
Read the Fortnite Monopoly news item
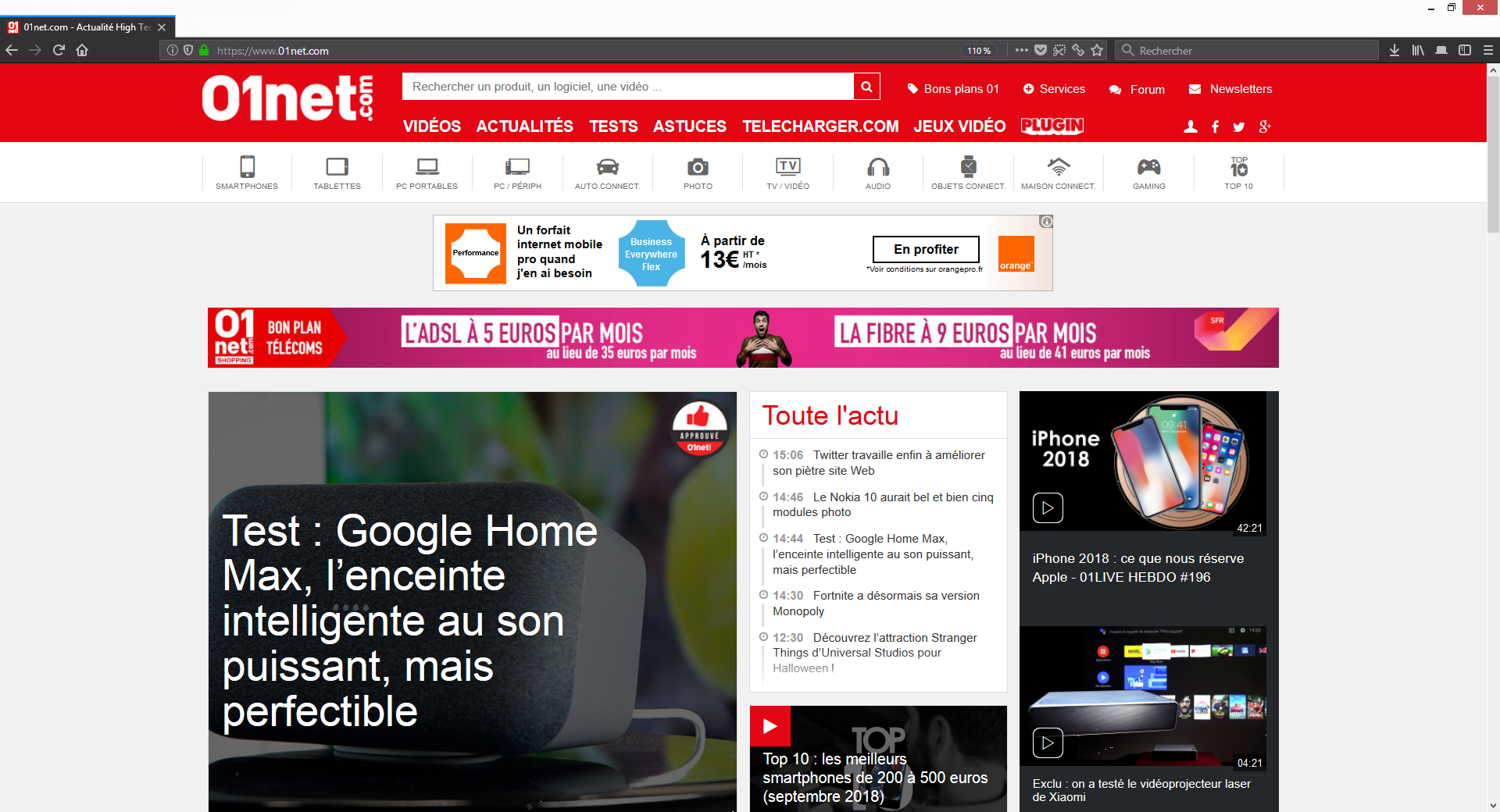pos(876,604)
